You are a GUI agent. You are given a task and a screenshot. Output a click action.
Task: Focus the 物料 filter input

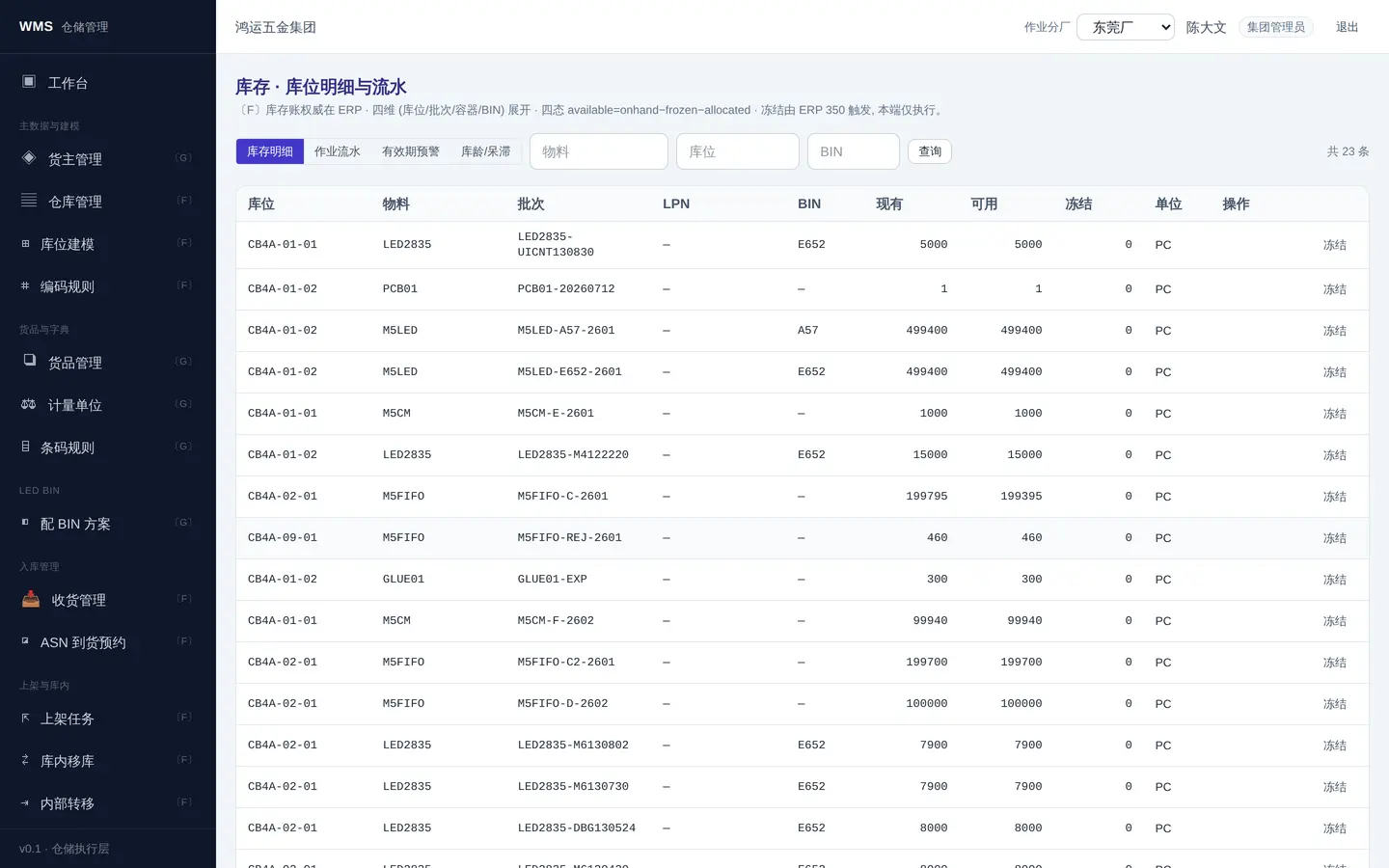click(x=599, y=151)
